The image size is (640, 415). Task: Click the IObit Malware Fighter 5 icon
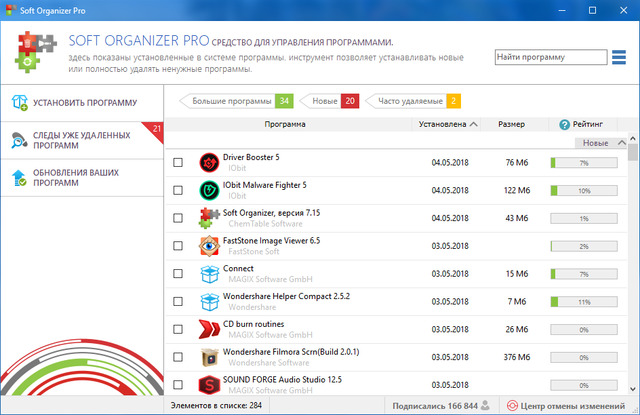click(x=209, y=190)
